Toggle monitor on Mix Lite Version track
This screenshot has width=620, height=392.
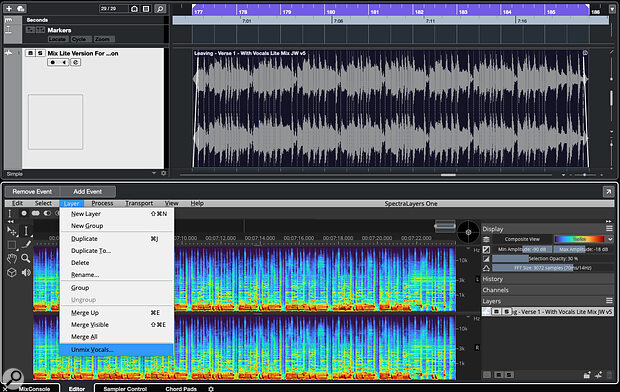(x=64, y=62)
